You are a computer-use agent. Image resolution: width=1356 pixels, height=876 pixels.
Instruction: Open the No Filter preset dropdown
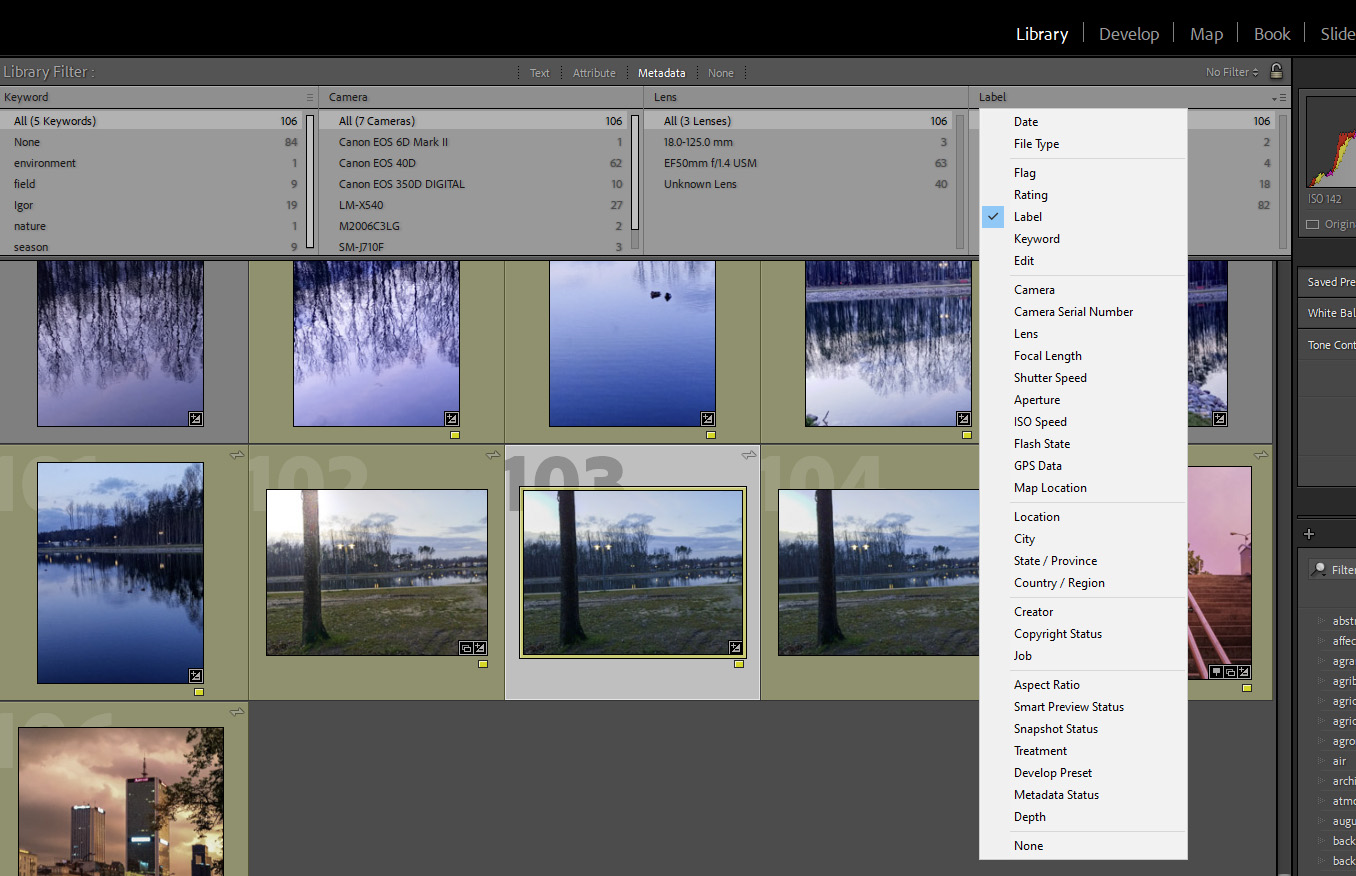coord(1232,72)
